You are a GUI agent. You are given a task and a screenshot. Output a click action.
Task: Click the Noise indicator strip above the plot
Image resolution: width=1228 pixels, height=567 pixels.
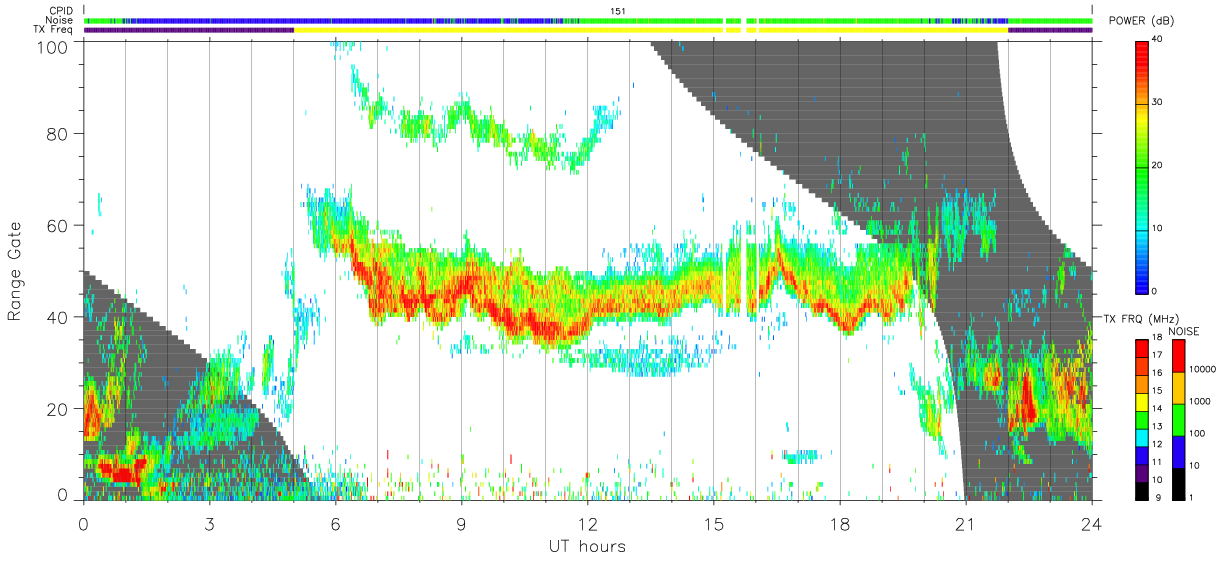point(588,20)
